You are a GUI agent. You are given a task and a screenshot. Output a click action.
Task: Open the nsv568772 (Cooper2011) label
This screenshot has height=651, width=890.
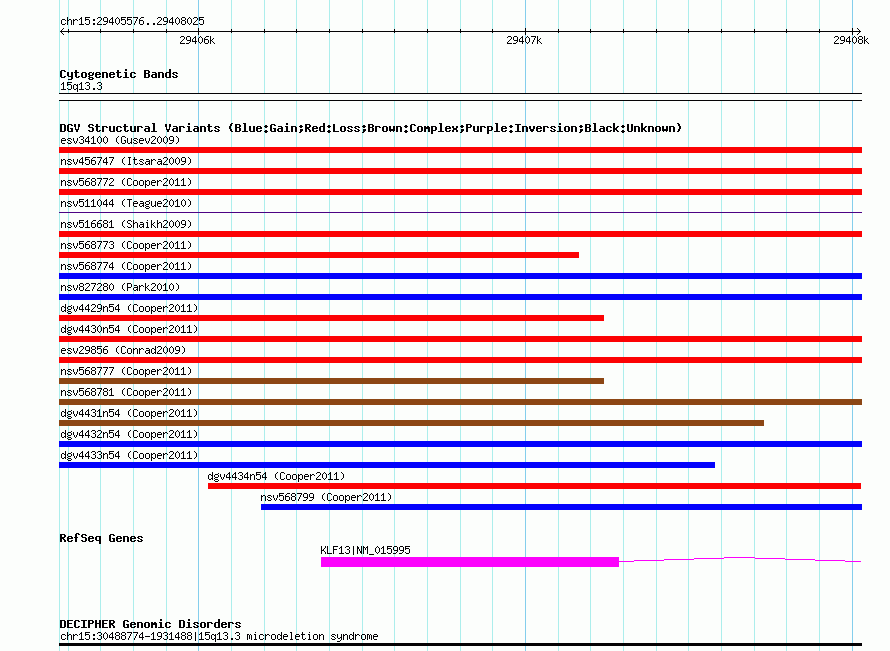coord(126,182)
